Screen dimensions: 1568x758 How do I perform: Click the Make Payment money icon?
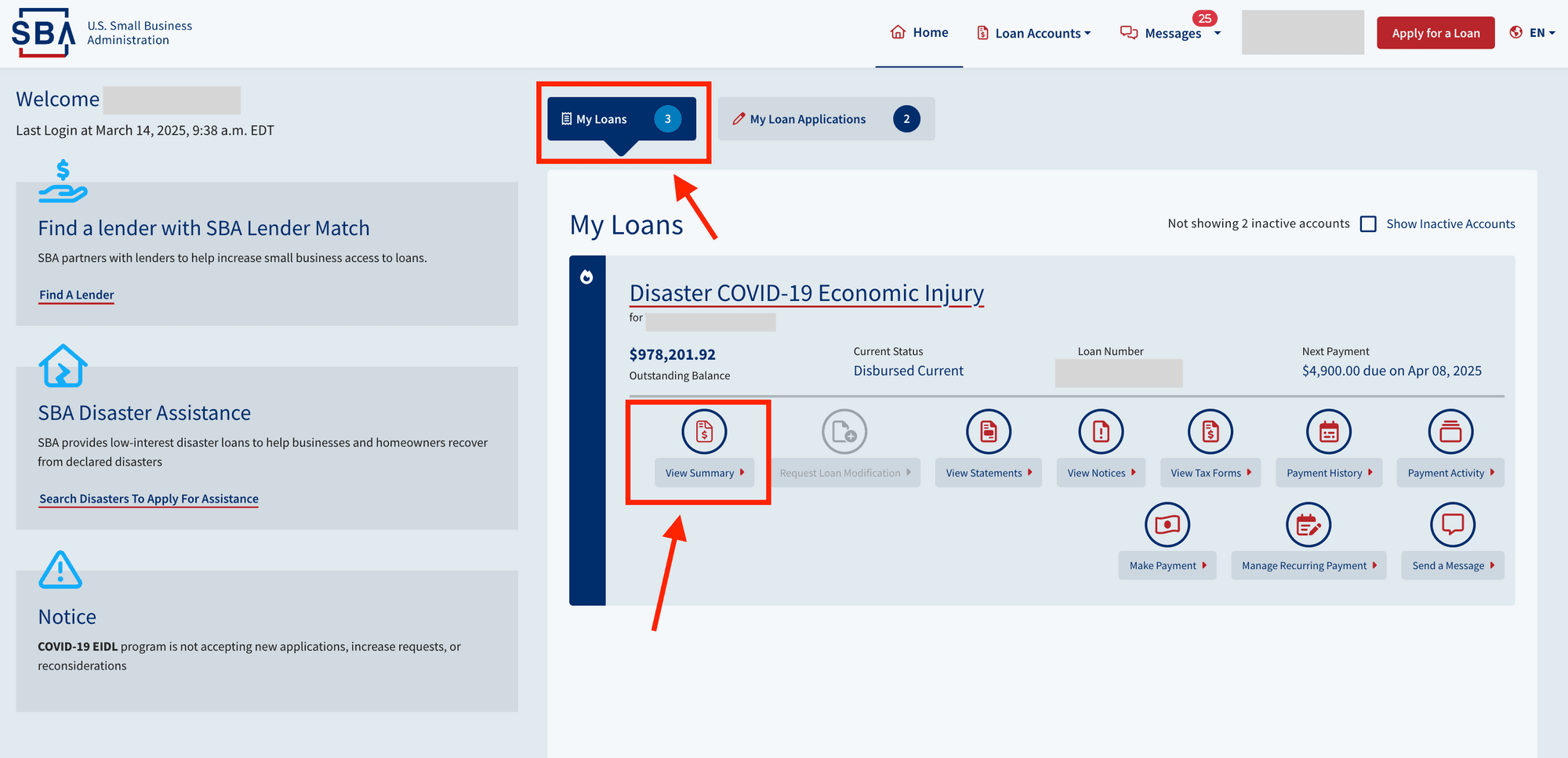(1167, 524)
